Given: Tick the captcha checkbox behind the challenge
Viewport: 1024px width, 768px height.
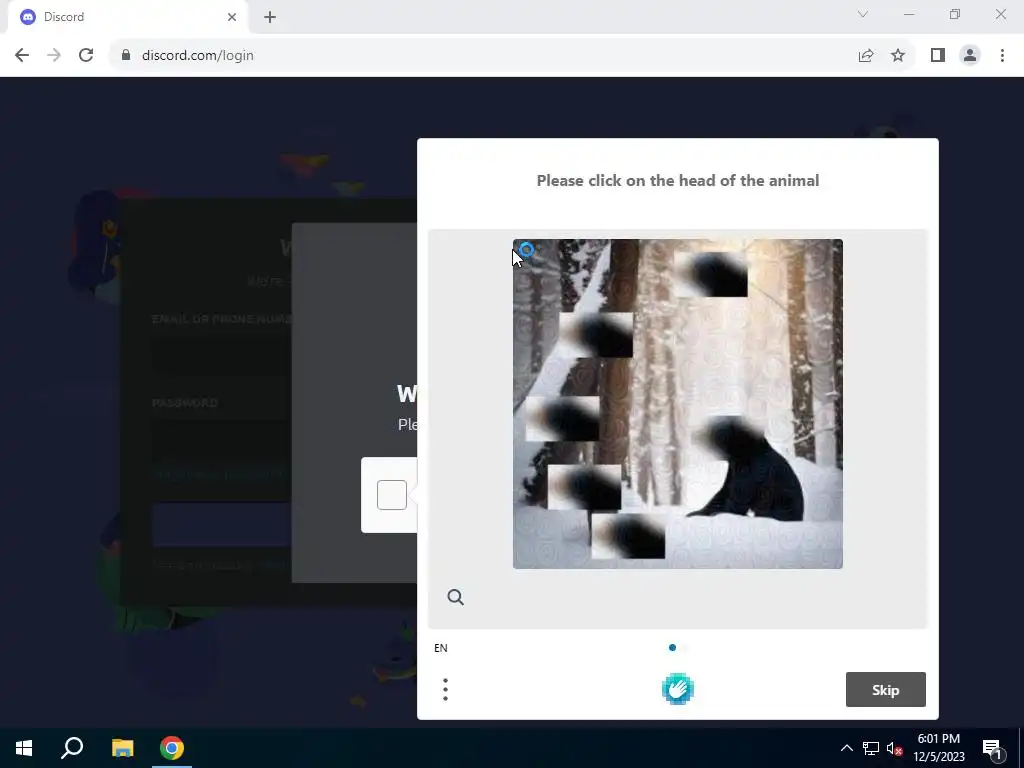Looking at the screenshot, I should click(x=392, y=495).
